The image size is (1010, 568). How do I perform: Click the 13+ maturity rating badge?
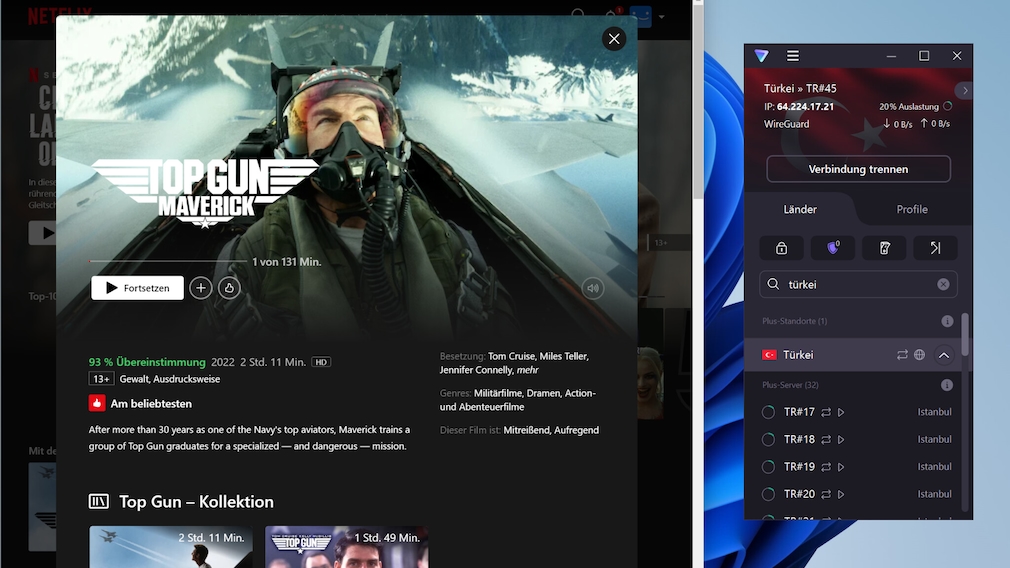click(x=101, y=379)
